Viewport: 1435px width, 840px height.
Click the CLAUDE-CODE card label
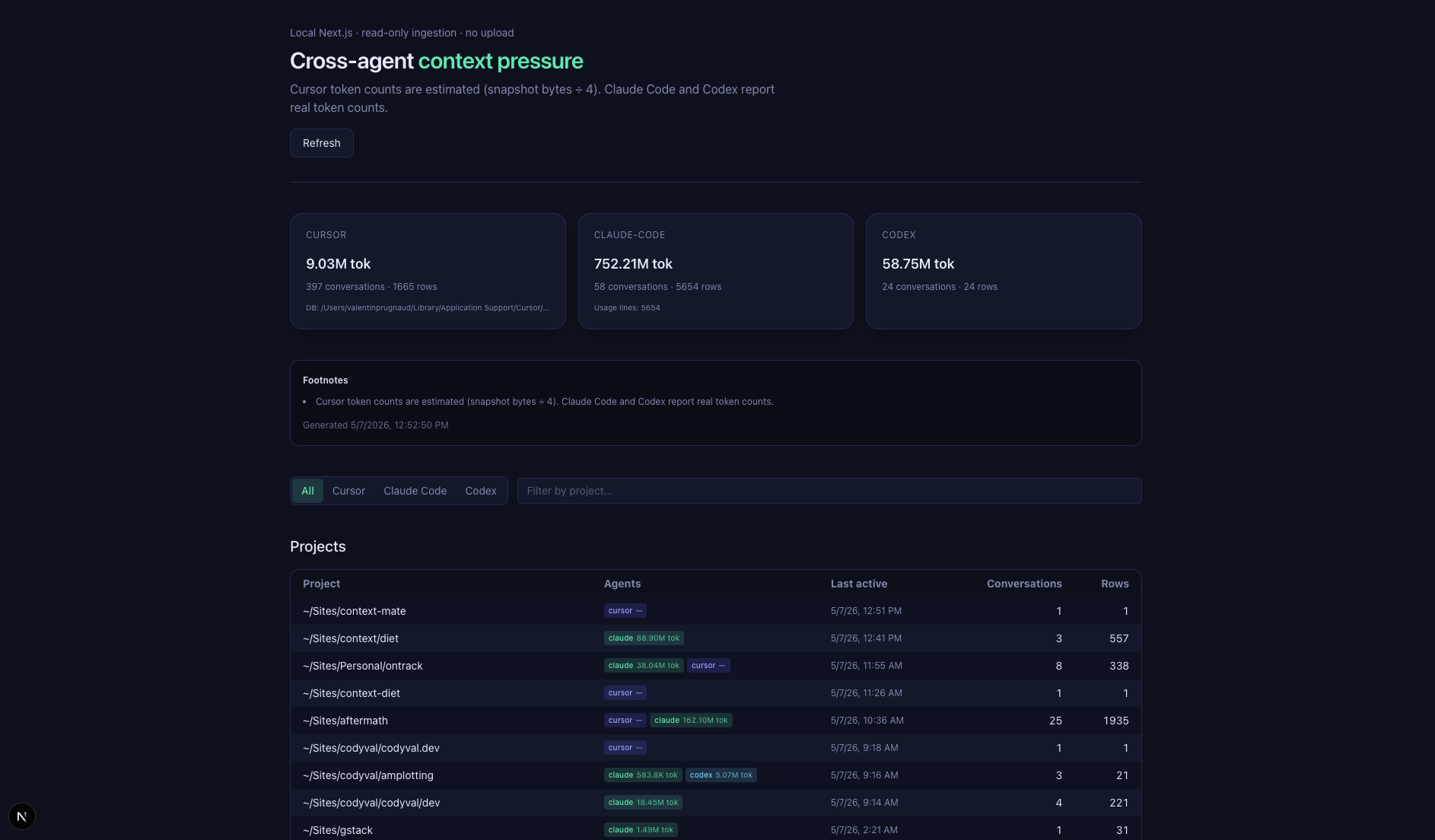[x=629, y=235]
